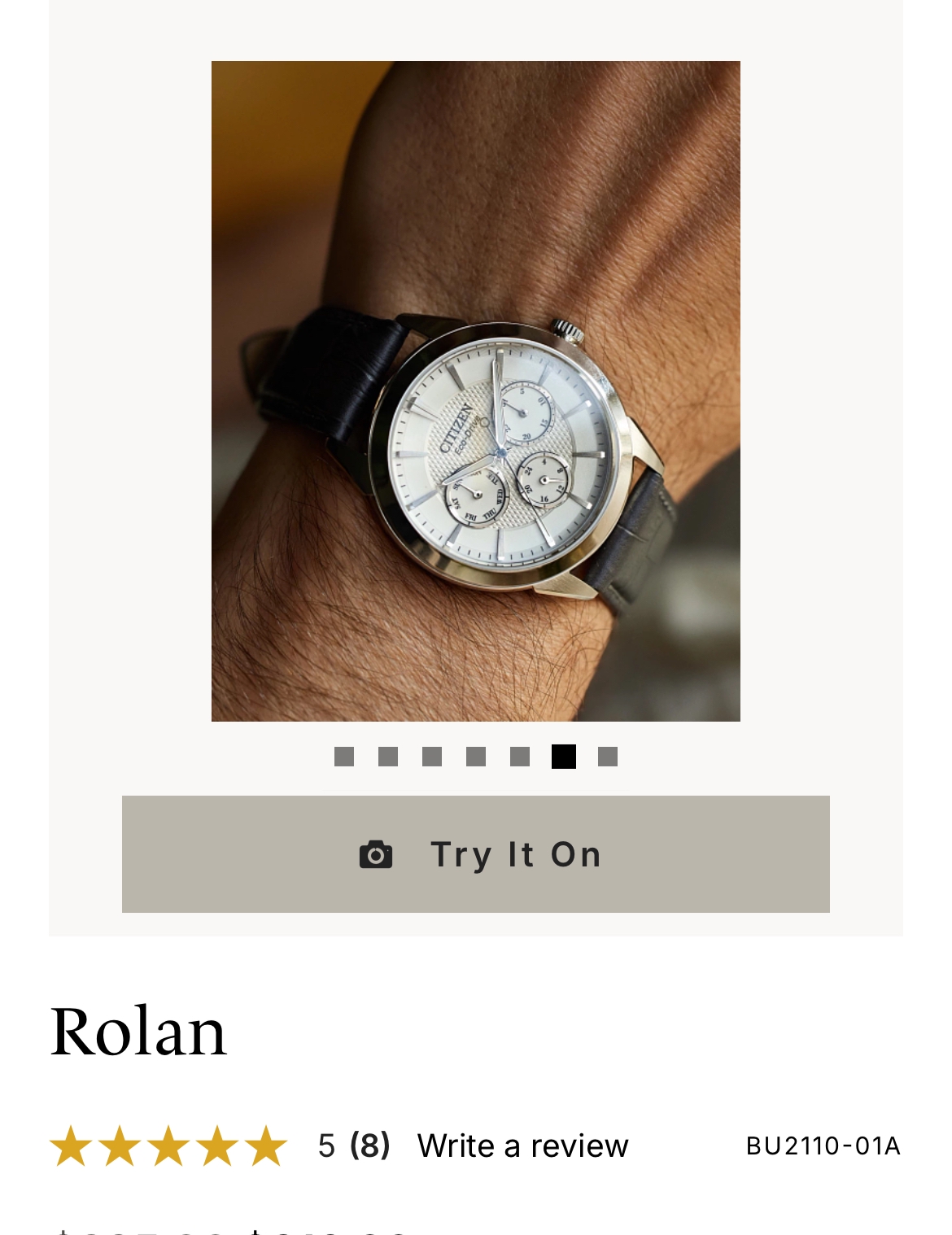Click the rating score 5
952x1235 pixels.
click(326, 1146)
